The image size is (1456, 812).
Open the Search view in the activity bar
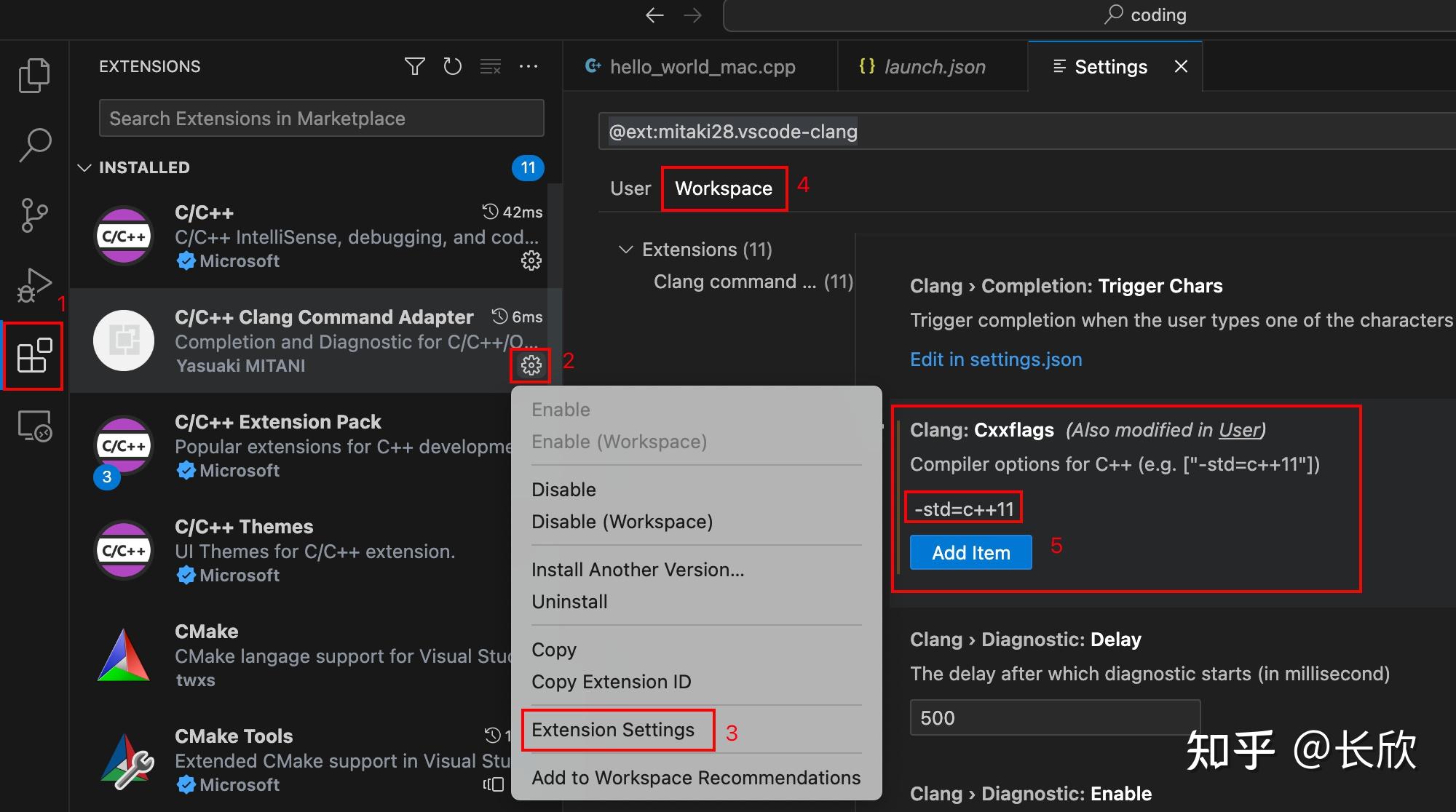coord(33,145)
